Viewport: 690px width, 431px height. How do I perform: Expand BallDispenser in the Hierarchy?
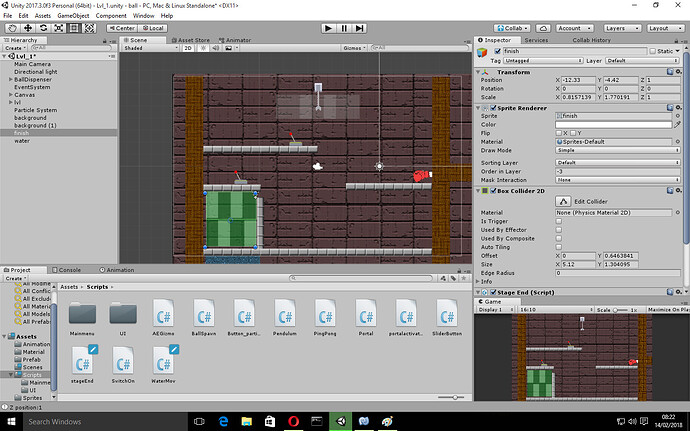click(x=10, y=80)
